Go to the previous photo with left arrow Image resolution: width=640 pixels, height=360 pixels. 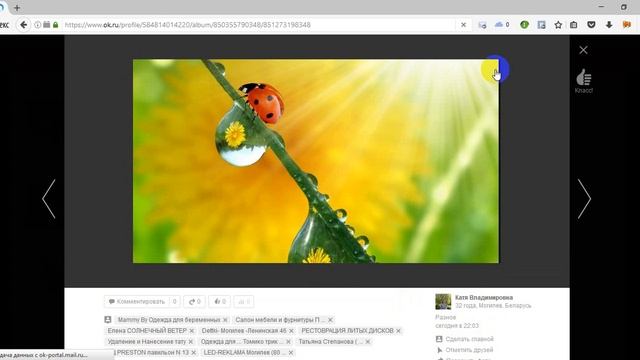(49, 199)
